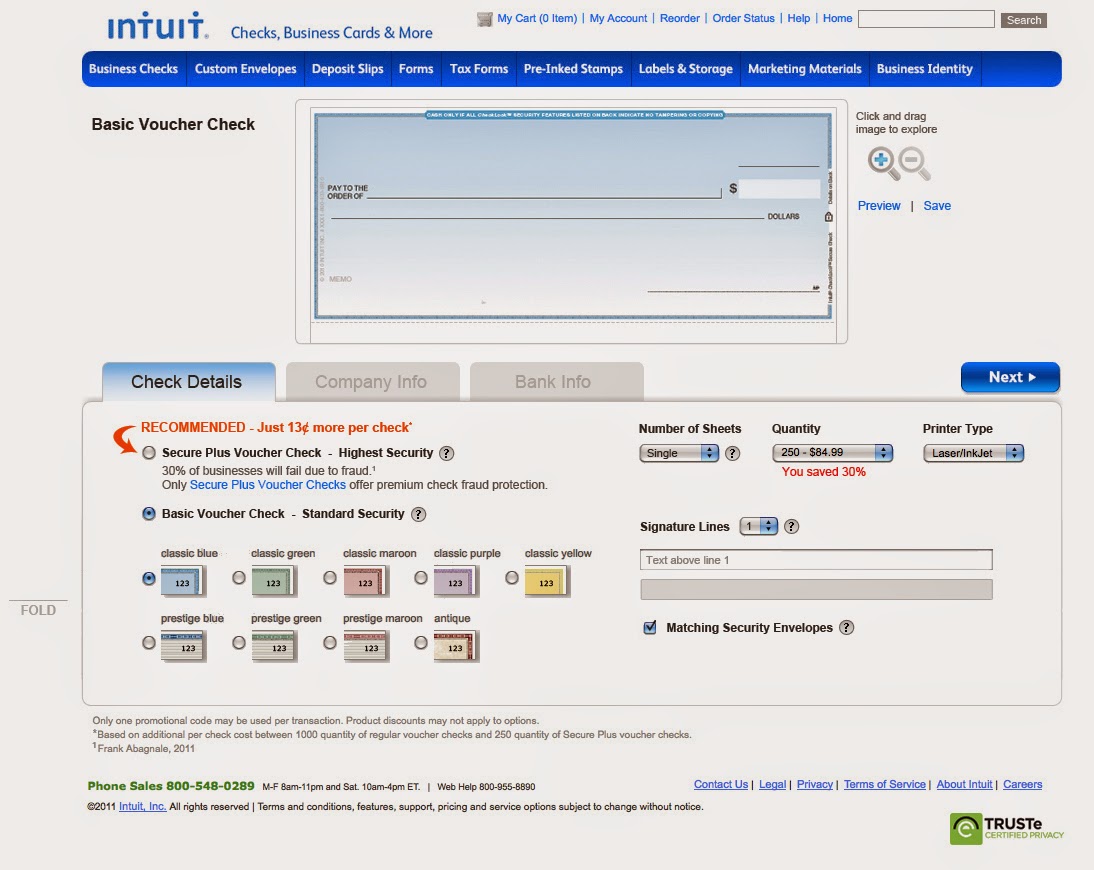Click the Save link
Screen dimensions: 1094x870
(937, 206)
